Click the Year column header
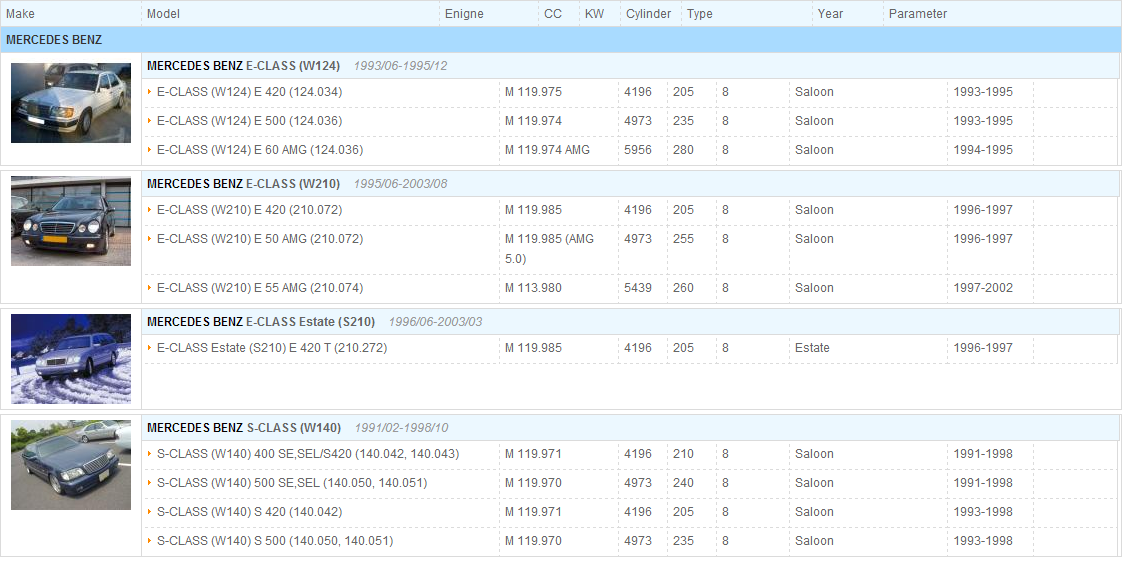Screen dimensions: 1125x561 click(830, 14)
